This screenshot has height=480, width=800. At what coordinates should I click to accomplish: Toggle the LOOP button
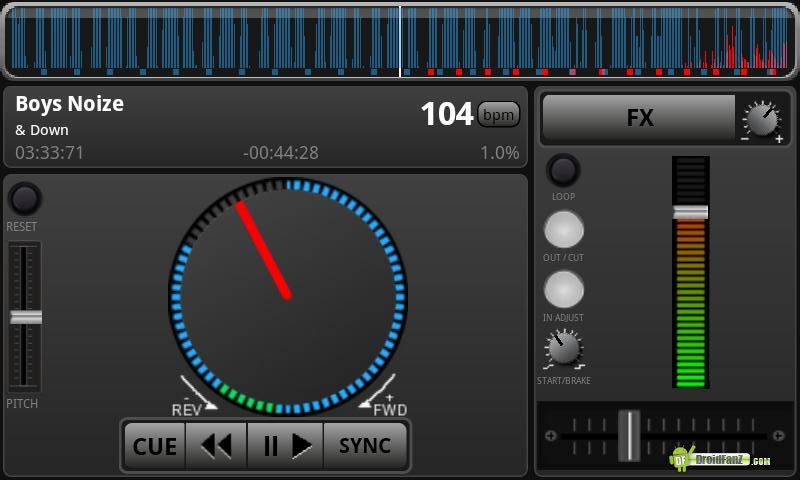pyautogui.click(x=563, y=170)
